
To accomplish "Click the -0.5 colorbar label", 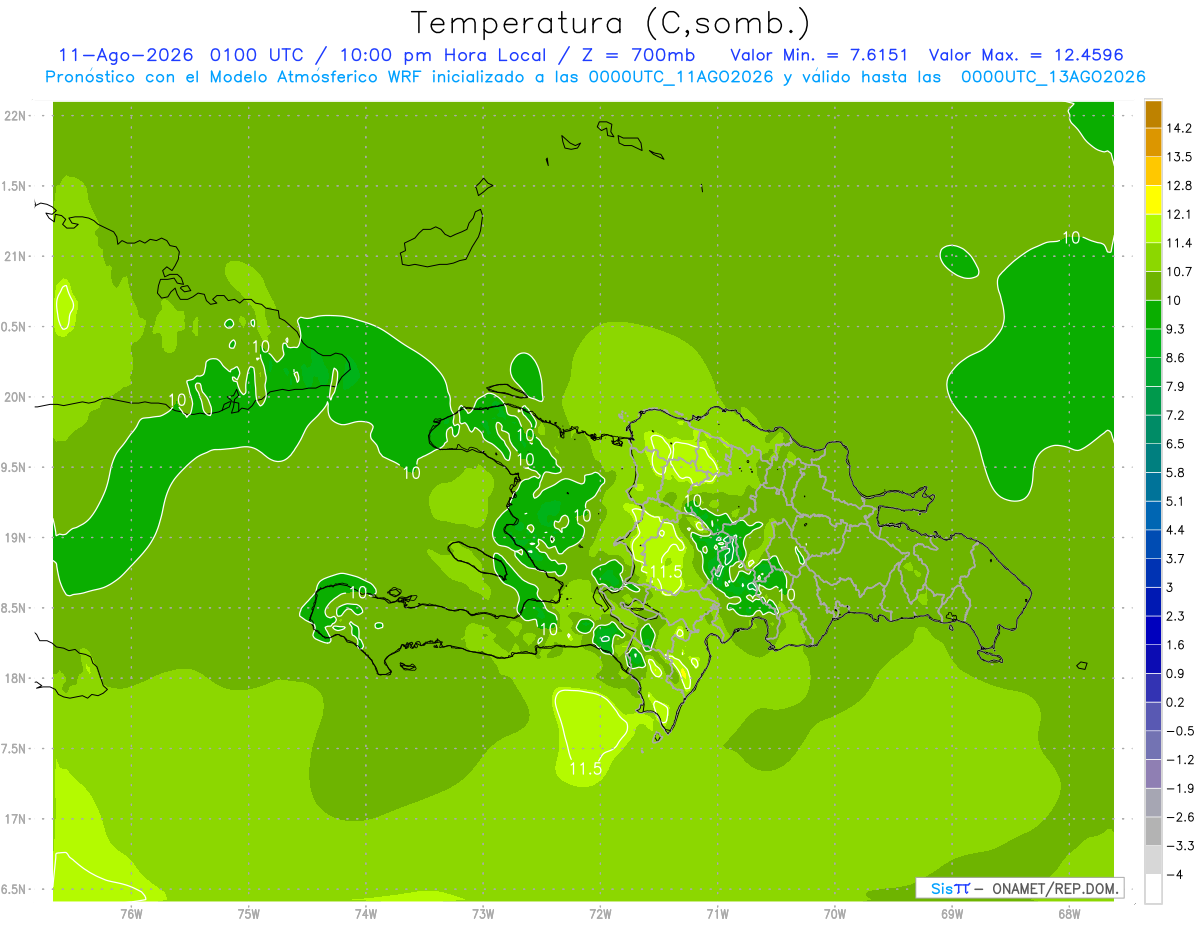I will [1179, 731].
